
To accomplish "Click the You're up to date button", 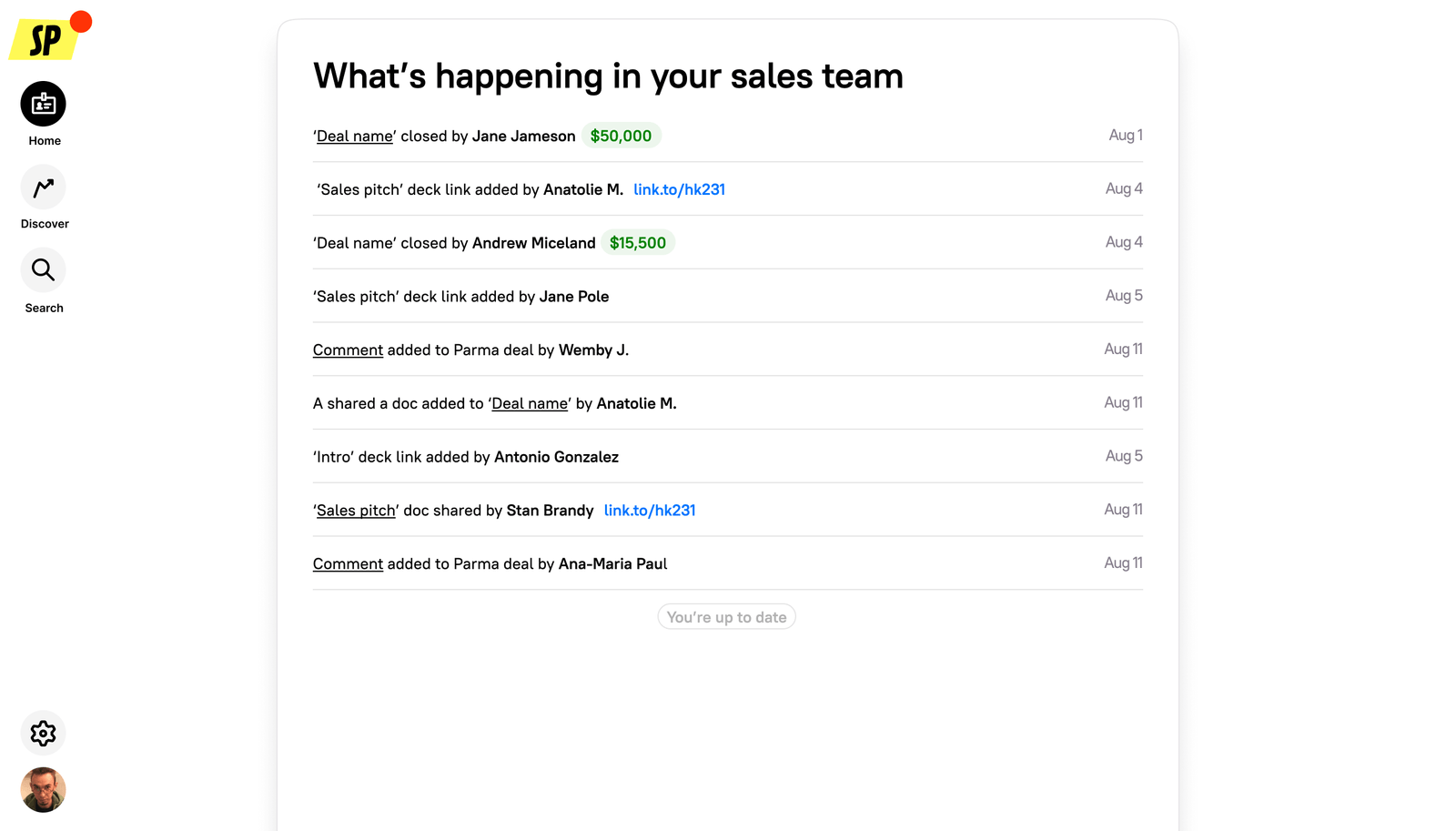I will pyautogui.click(x=726, y=616).
